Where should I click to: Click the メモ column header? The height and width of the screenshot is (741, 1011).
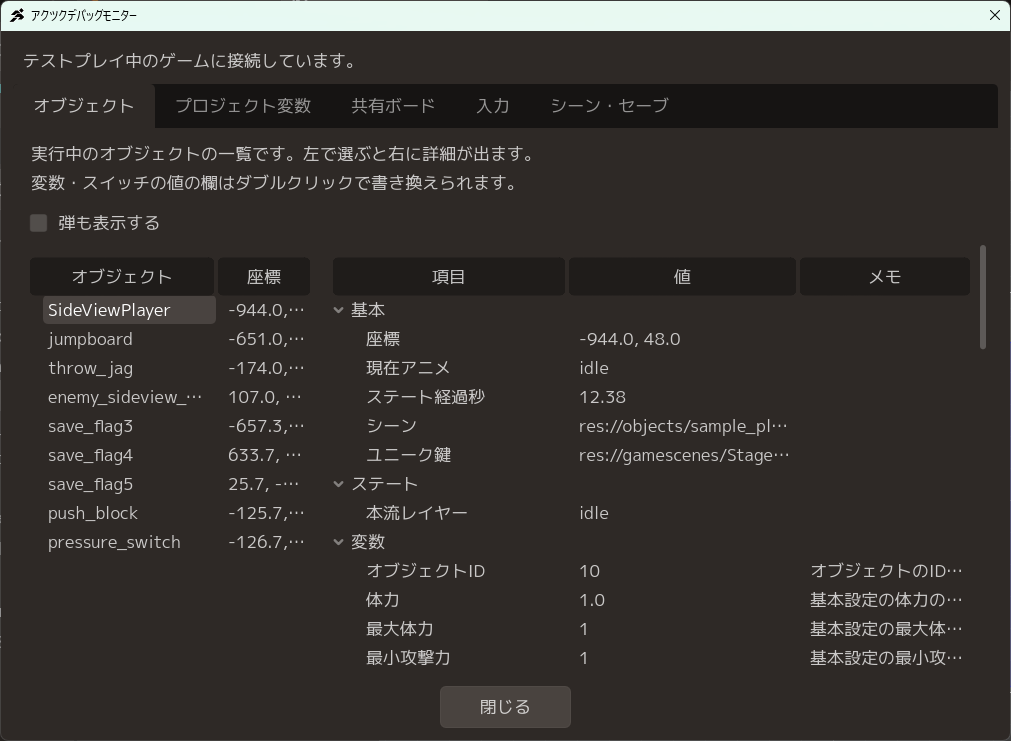(x=885, y=277)
